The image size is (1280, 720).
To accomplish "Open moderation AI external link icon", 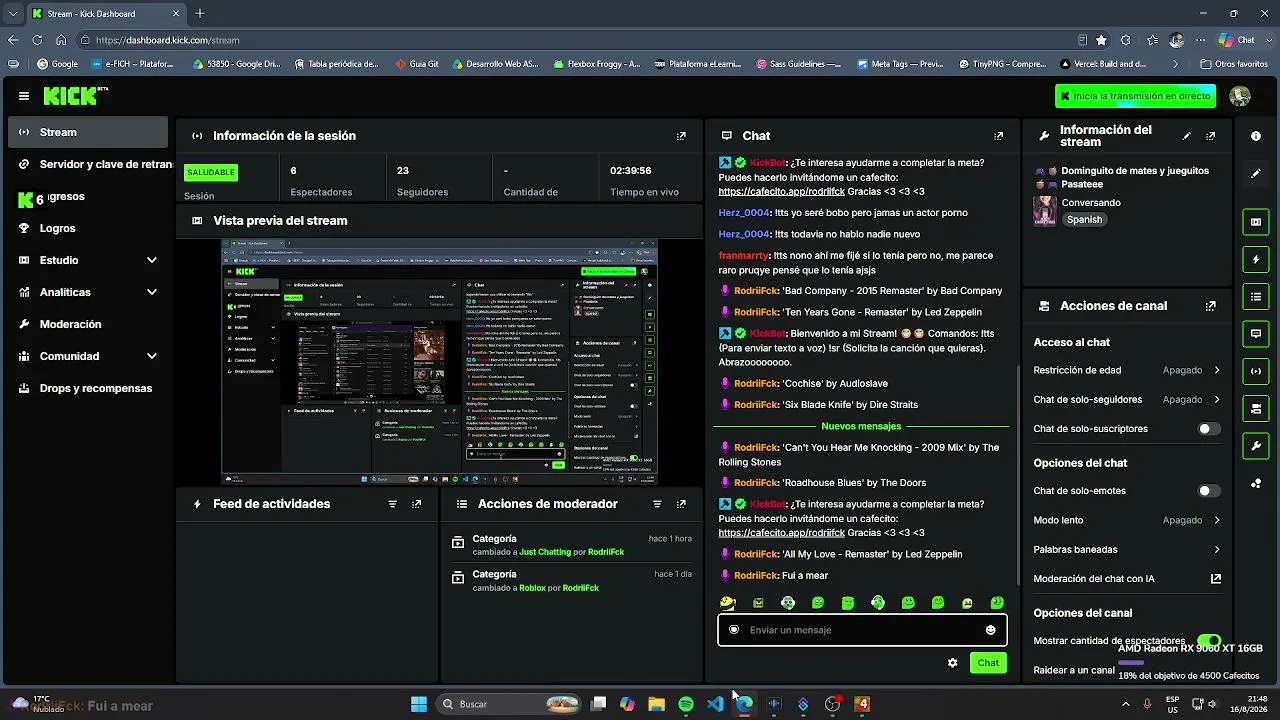I will click(x=1216, y=579).
